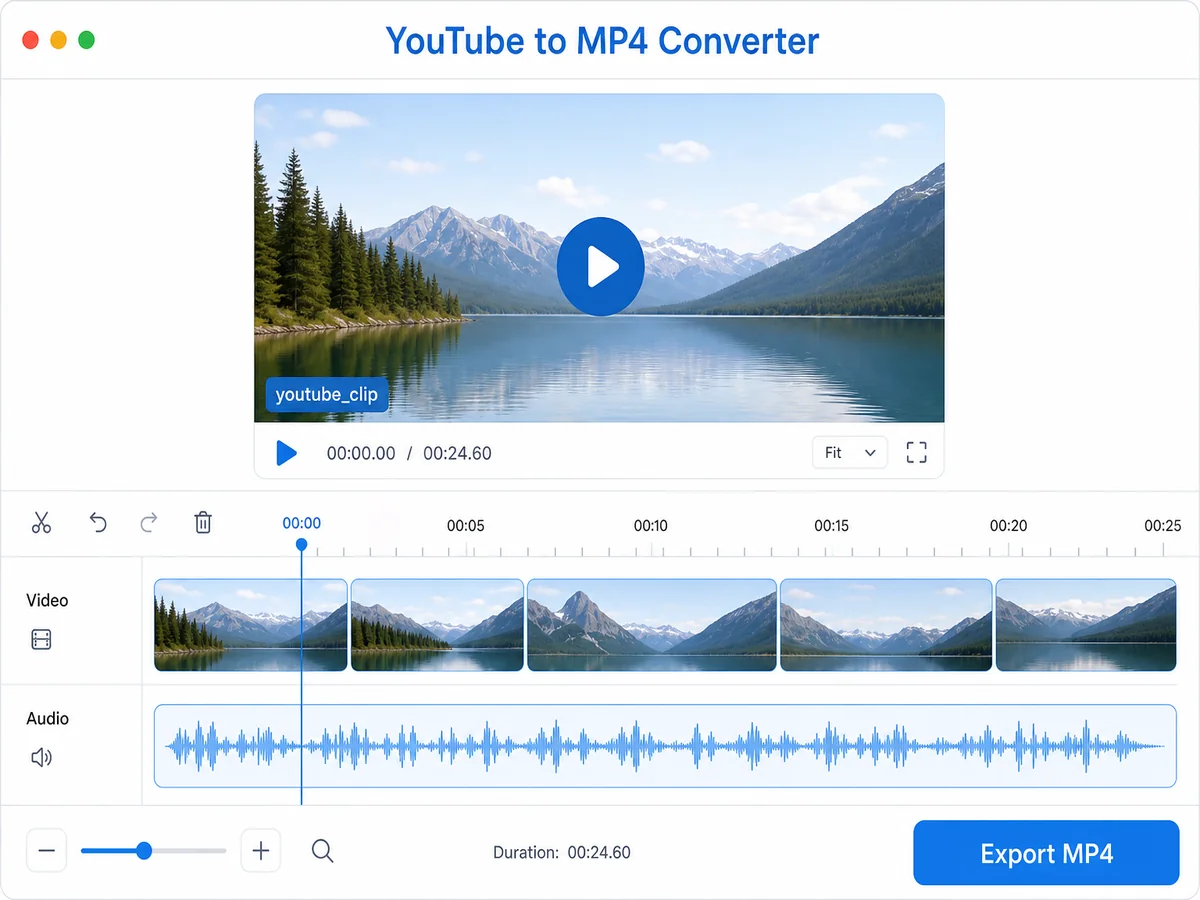Image resolution: width=1200 pixels, height=900 pixels.
Task: Zoom in timeline with plus button
Action: [261, 851]
